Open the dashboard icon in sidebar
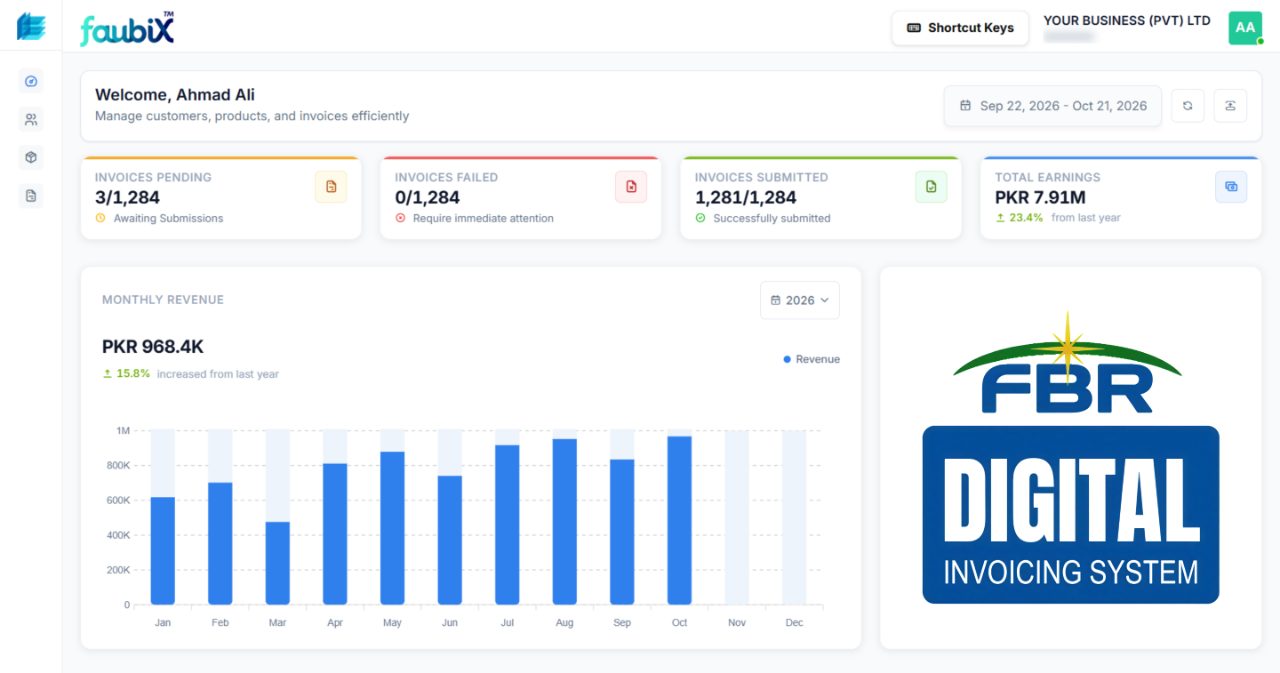The width and height of the screenshot is (1280, 673). (x=31, y=81)
